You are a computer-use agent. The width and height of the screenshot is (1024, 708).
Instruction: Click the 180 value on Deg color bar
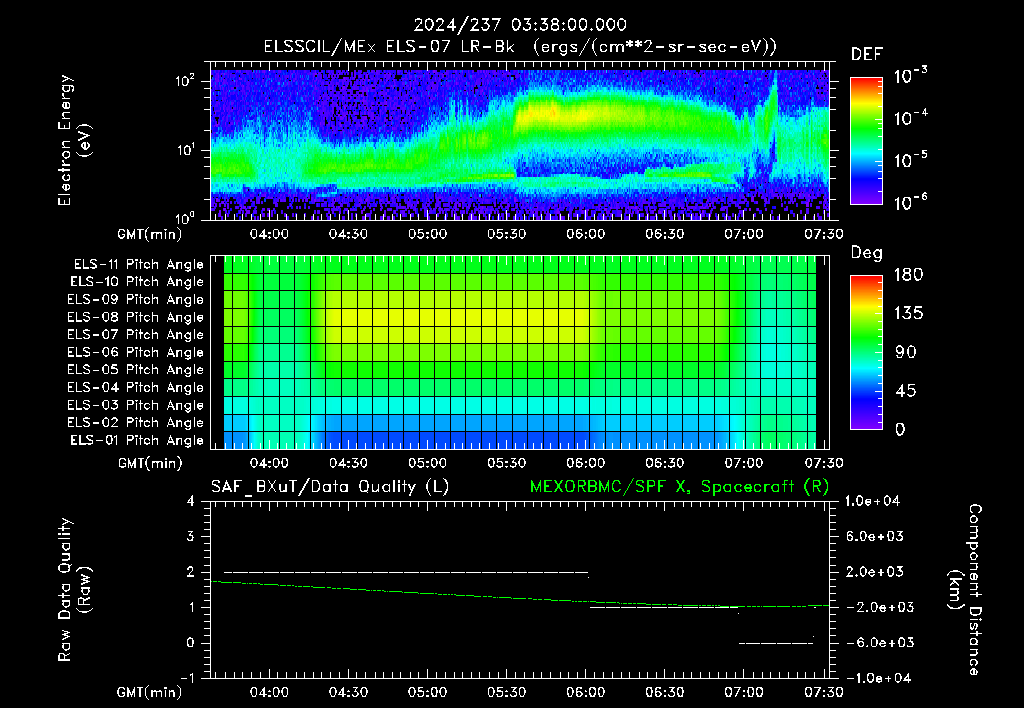tap(908, 275)
